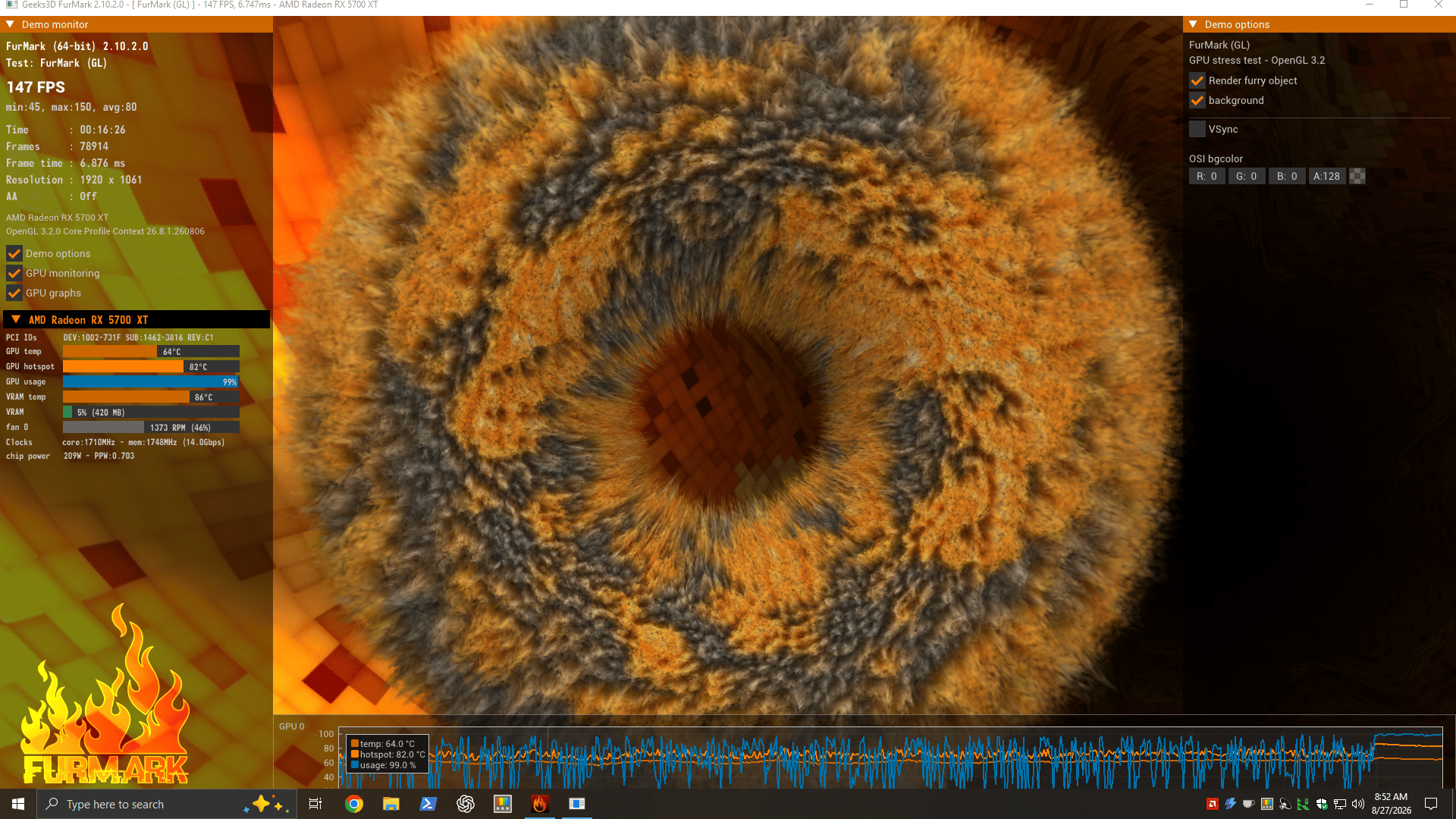
Task: Click the rainbow-bars tray icon
Action: (1266, 804)
